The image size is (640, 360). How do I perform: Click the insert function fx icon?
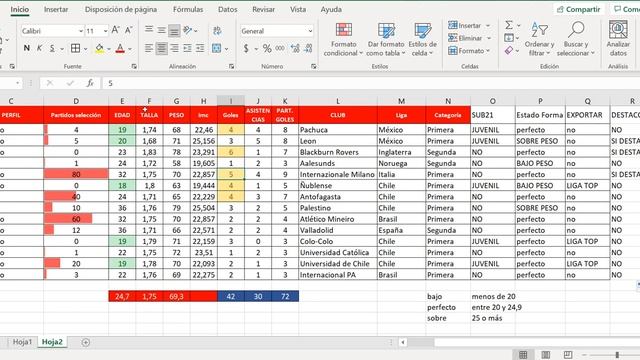pyautogui.click(x=90, y=83)
